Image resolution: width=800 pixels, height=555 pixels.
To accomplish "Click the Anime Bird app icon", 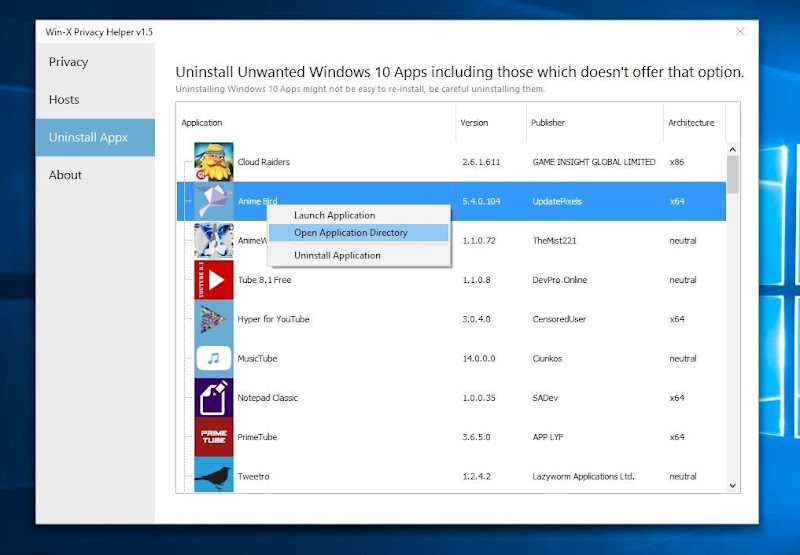I will 214,201.
